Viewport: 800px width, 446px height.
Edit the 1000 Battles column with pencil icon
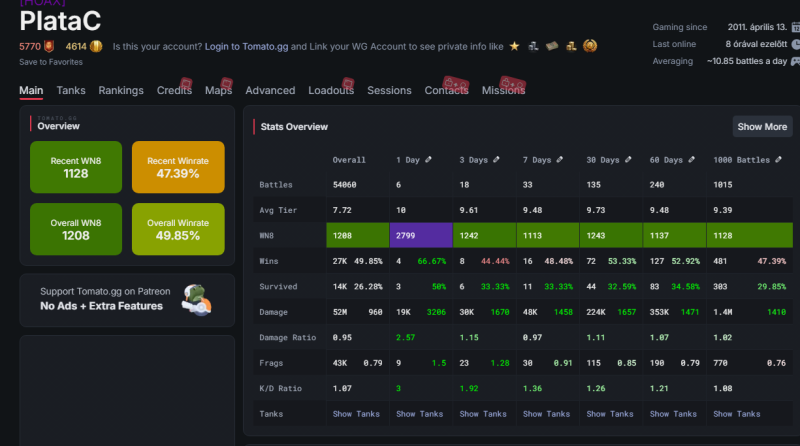tap(779, 160)
